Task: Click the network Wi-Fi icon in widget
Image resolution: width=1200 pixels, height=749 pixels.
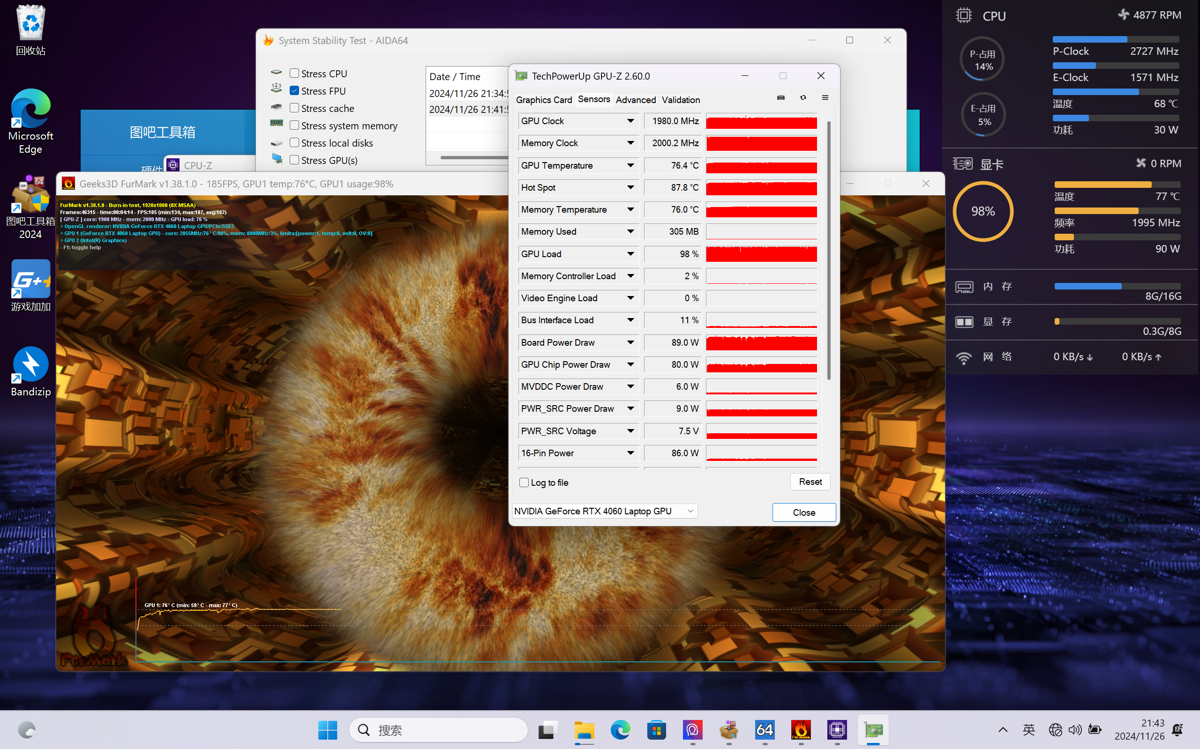Action: pos(964,357)
